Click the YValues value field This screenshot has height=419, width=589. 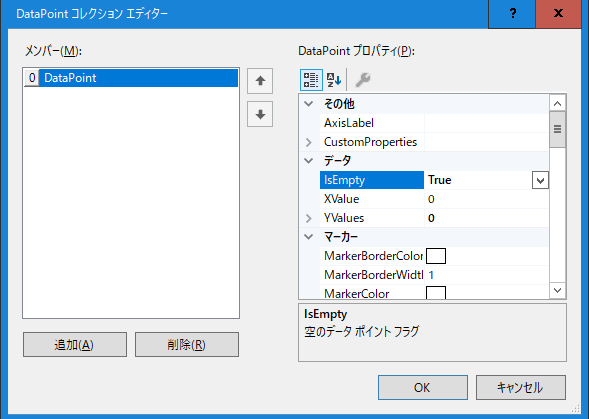pos(486,218)
